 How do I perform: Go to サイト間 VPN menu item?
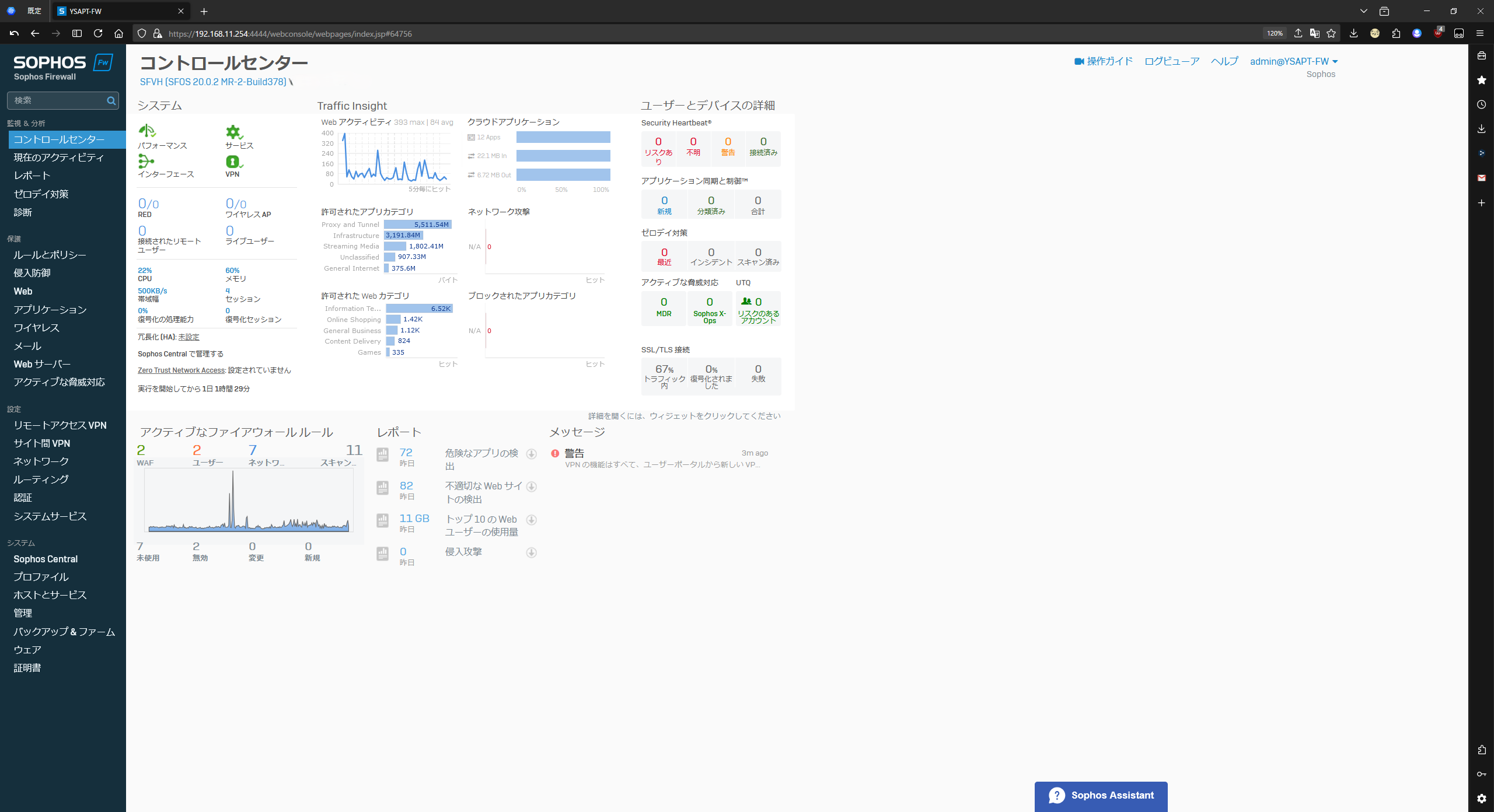pyautogui.click(x=42, y=443)
